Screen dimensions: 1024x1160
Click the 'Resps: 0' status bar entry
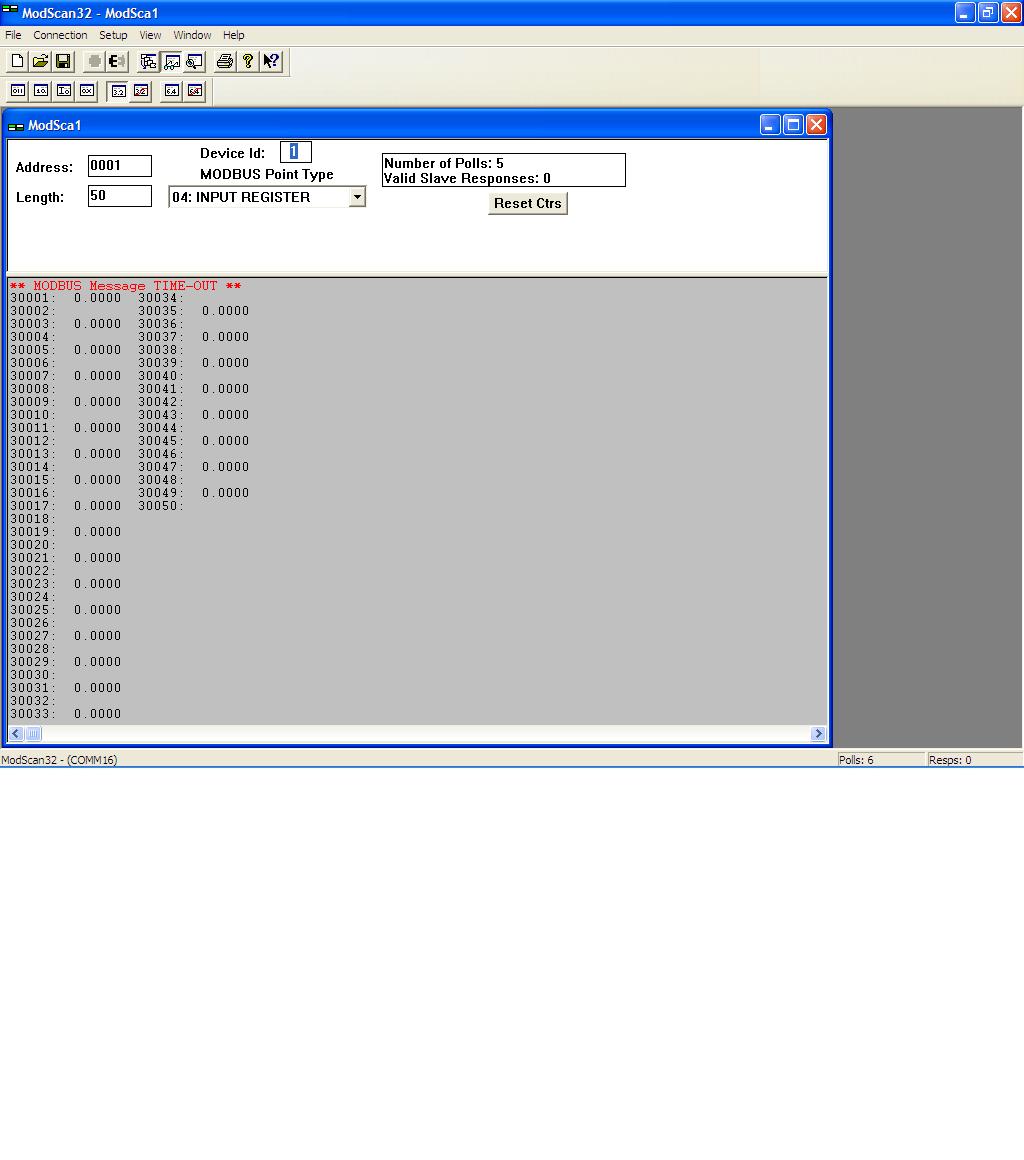[950, 760]
